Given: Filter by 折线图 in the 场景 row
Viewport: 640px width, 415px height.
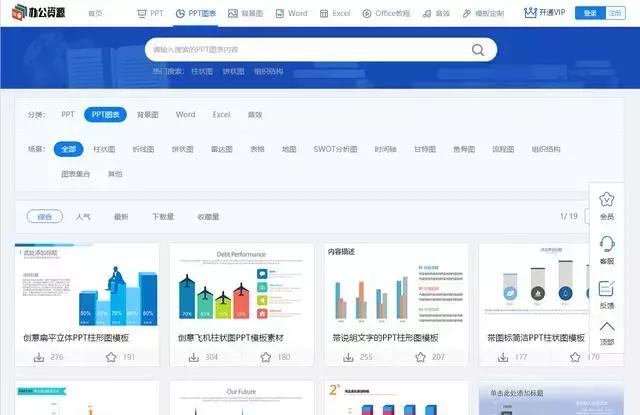Looking at the screenshot, I should (x=143, y=149).
